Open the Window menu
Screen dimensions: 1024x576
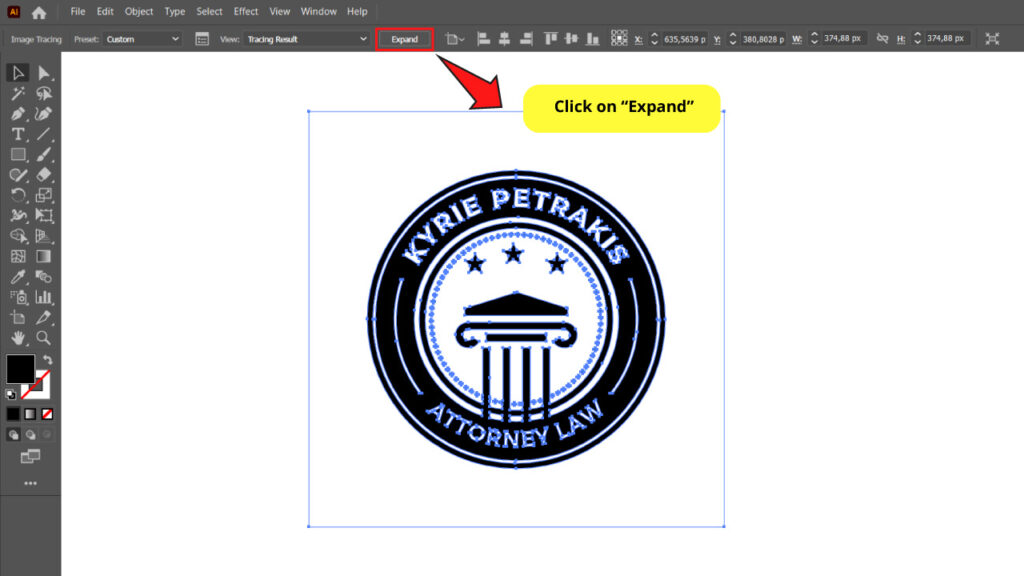click(318, 11)
